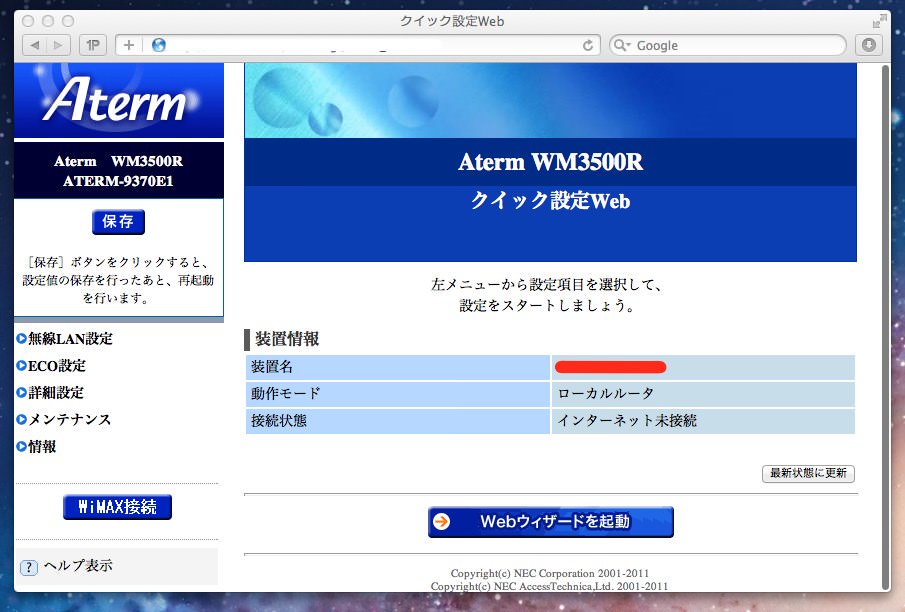Open the ECO設定 menu
The image size is (905, 612).
[57, 366]
